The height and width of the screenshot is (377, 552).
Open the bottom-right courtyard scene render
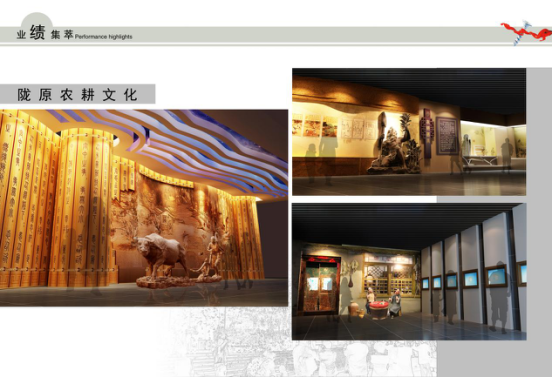coord(409,271)
